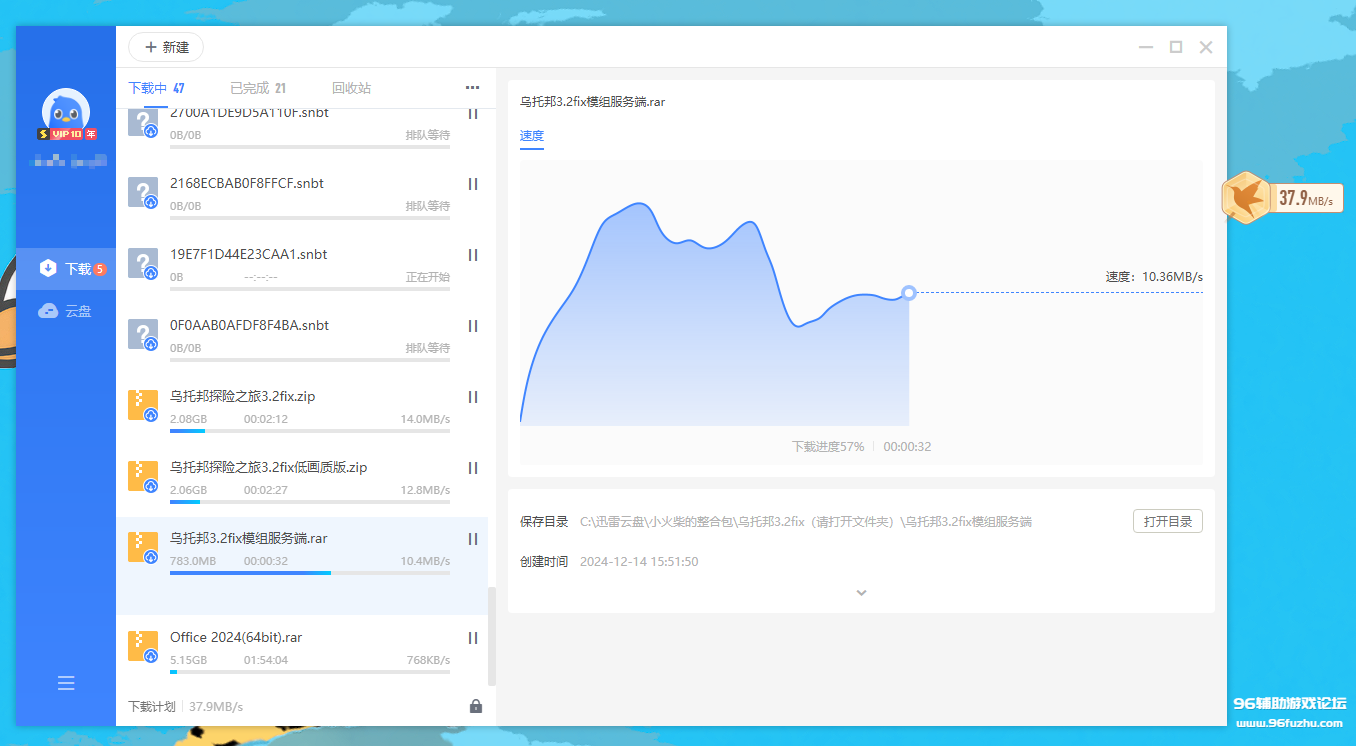The image size is (1356, 746).
Task: Pause the Office 2024(64bit).rar download
Action: pos(473,638)
